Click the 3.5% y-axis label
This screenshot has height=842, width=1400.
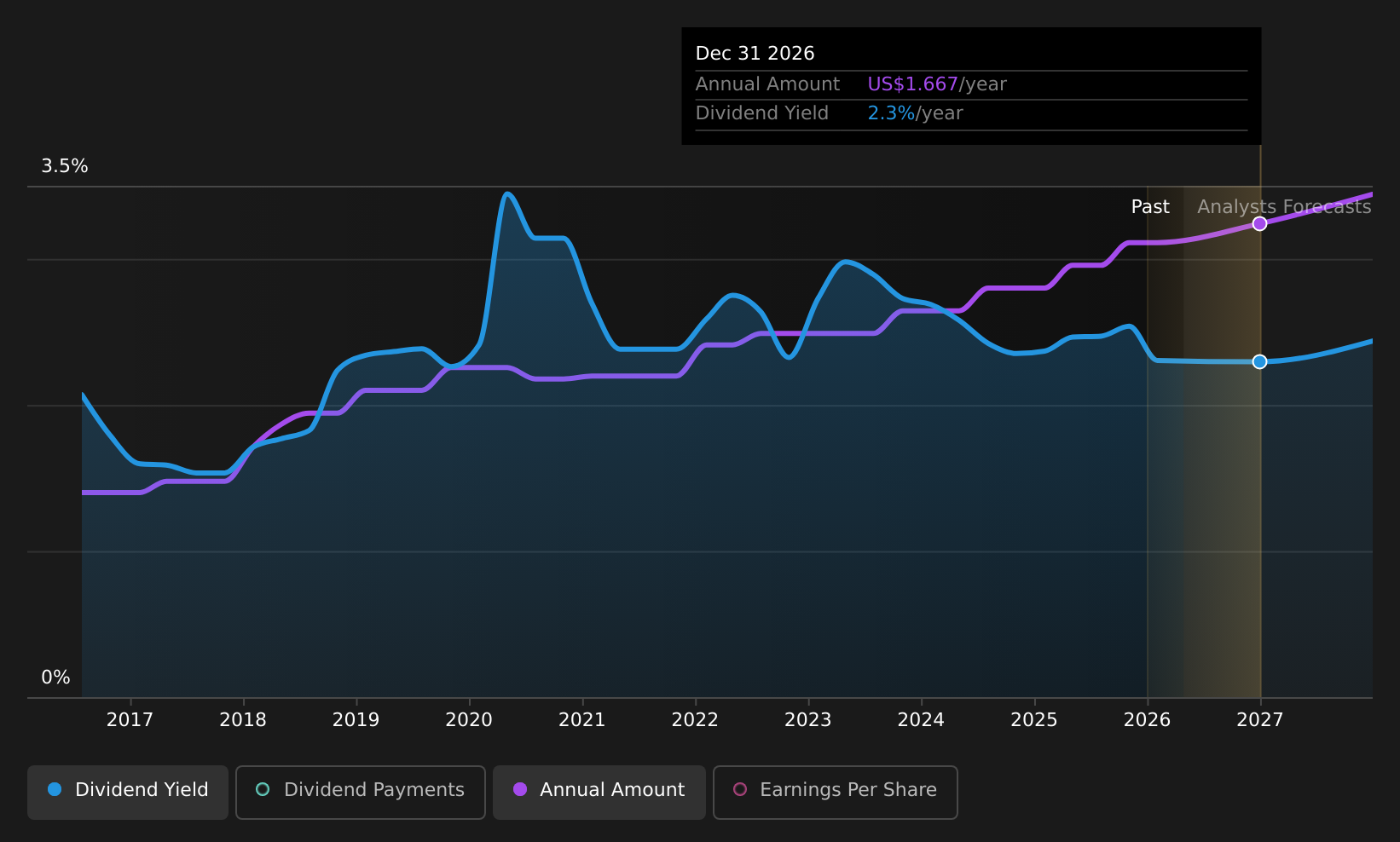tap(65, 166)
